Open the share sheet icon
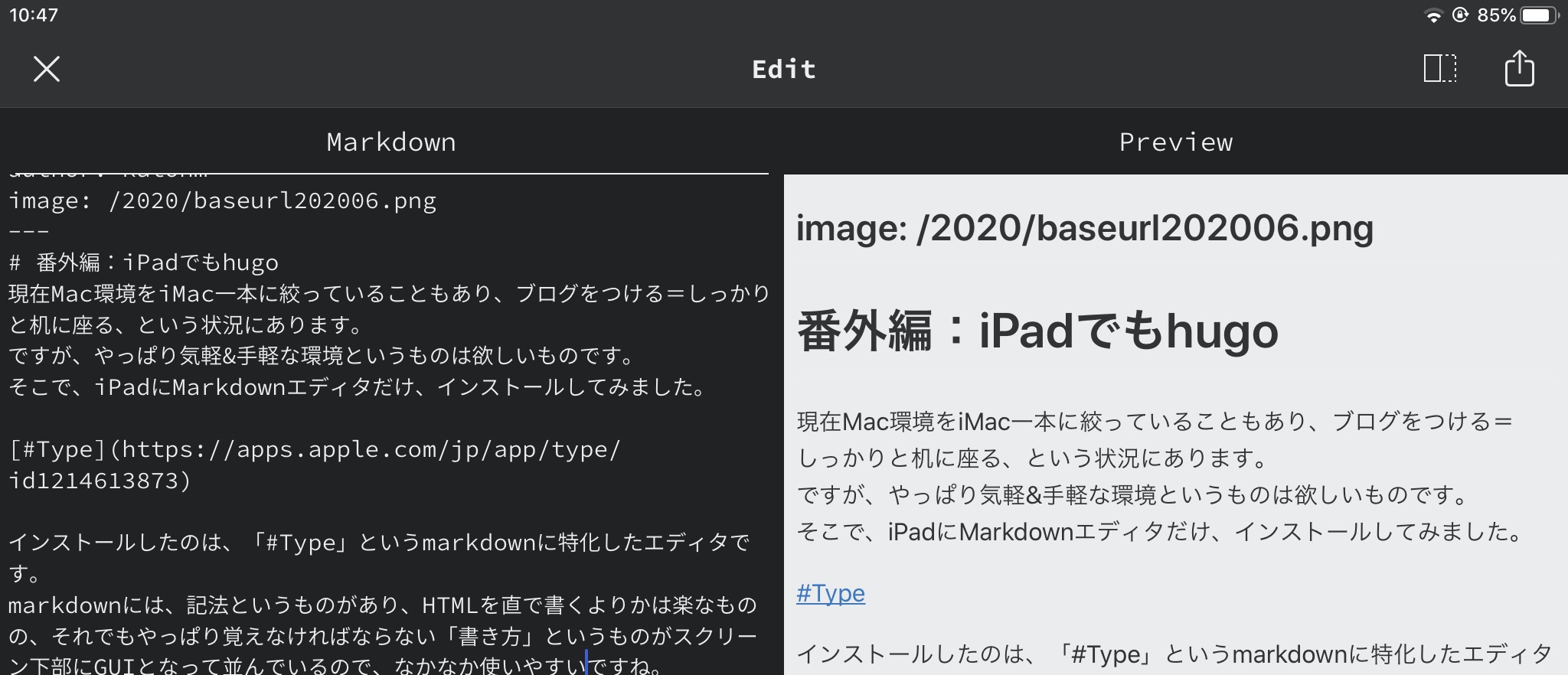The width and height of the screenshot is (1568, 675). point(1519,69)
